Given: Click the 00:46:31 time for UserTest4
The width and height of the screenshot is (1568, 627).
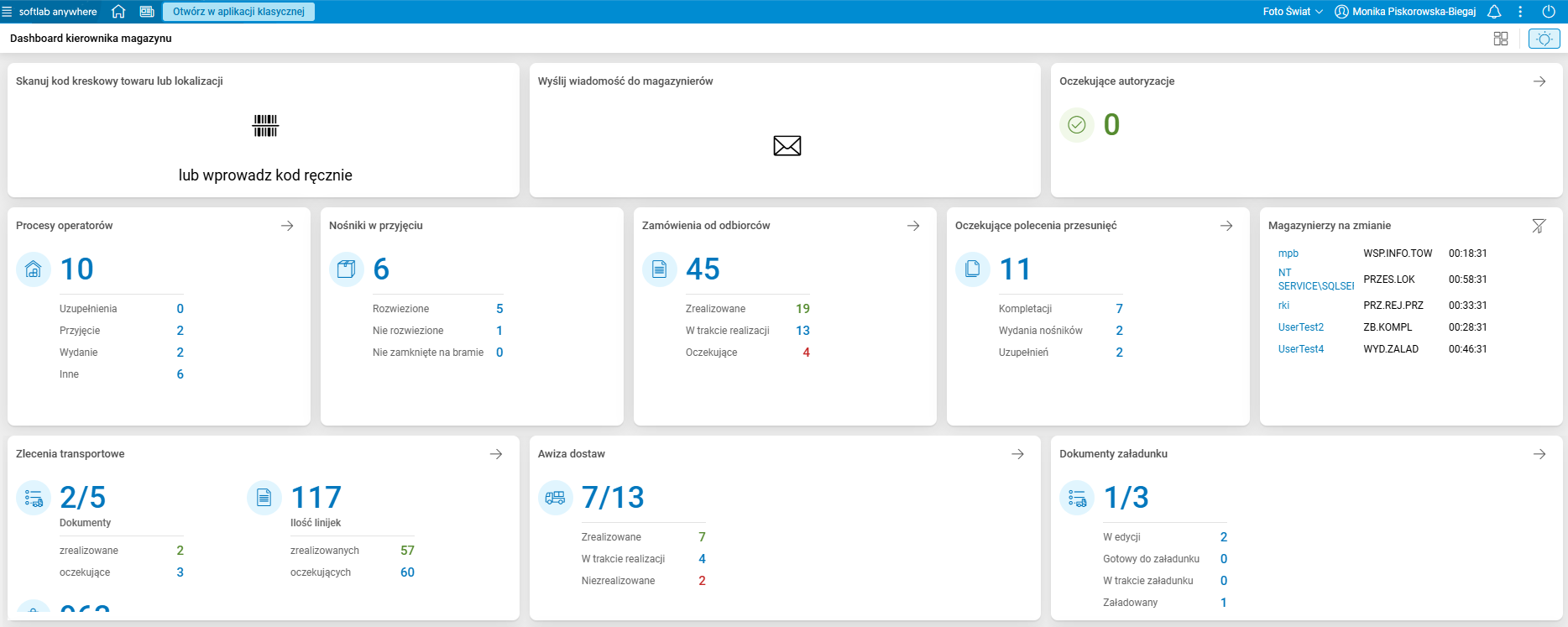Looking at the screenshot, I should pyautogui.click(x=1467, y=349).
